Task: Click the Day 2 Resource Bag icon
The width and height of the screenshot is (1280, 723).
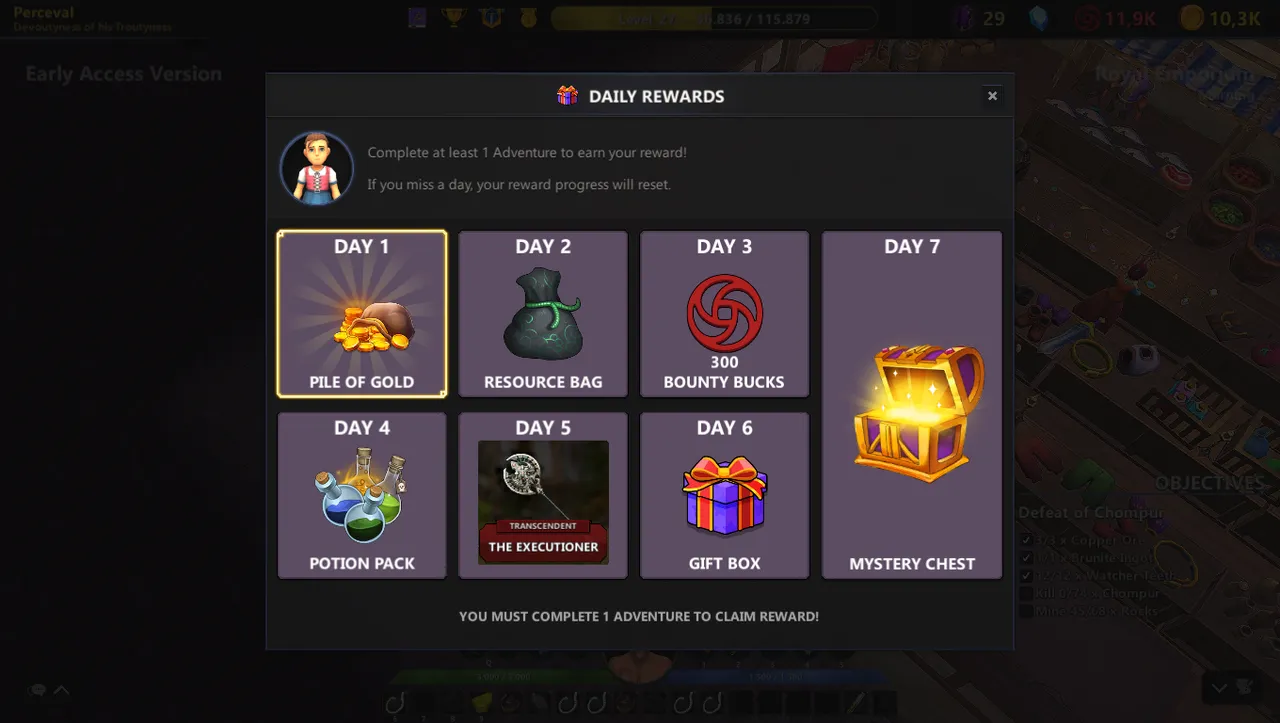Action: [x=543, y=314]
